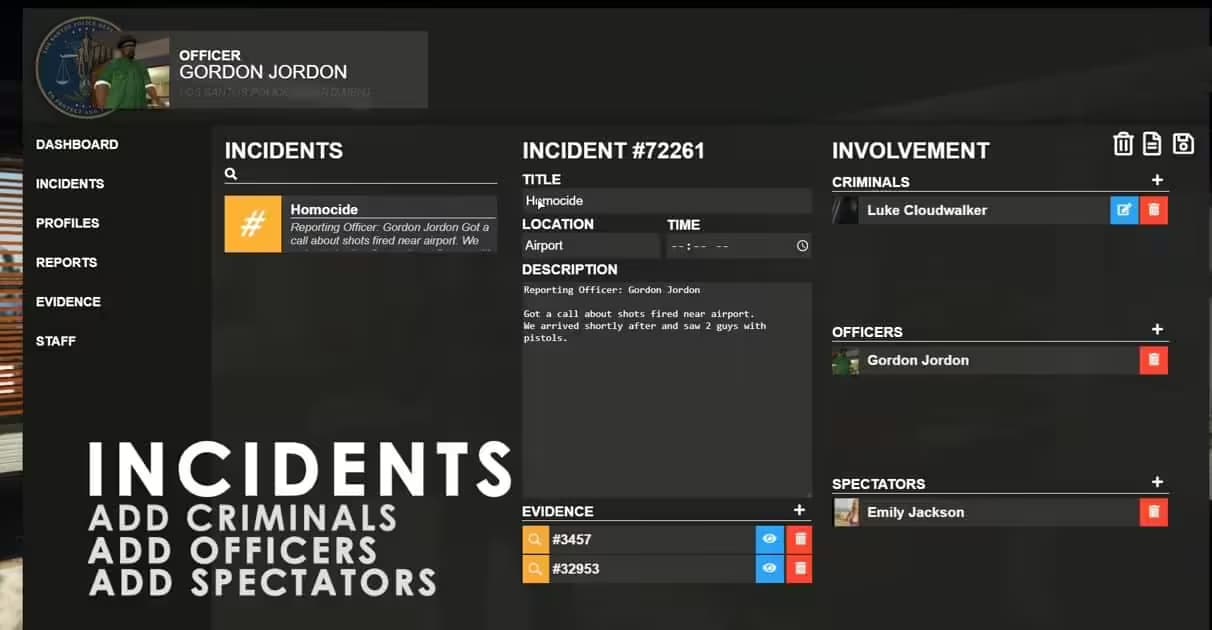This screenshot has width=1212, height=630.
Task: Navigate to the Staff section
Action: click(55, 341)
